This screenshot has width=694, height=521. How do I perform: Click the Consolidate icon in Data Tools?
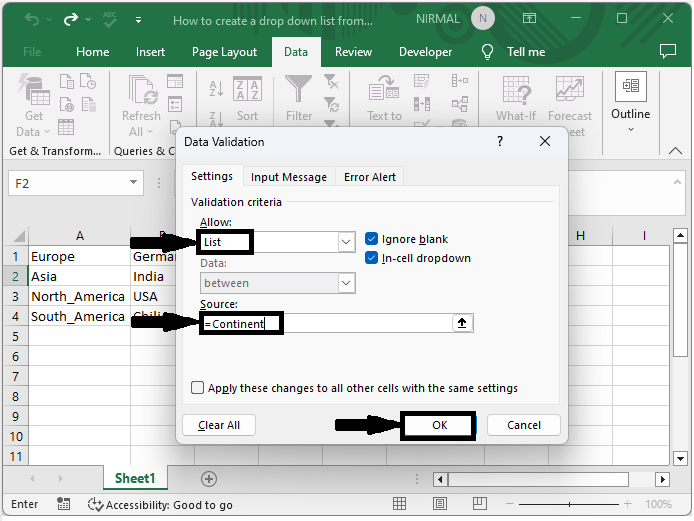click(460, 81)
